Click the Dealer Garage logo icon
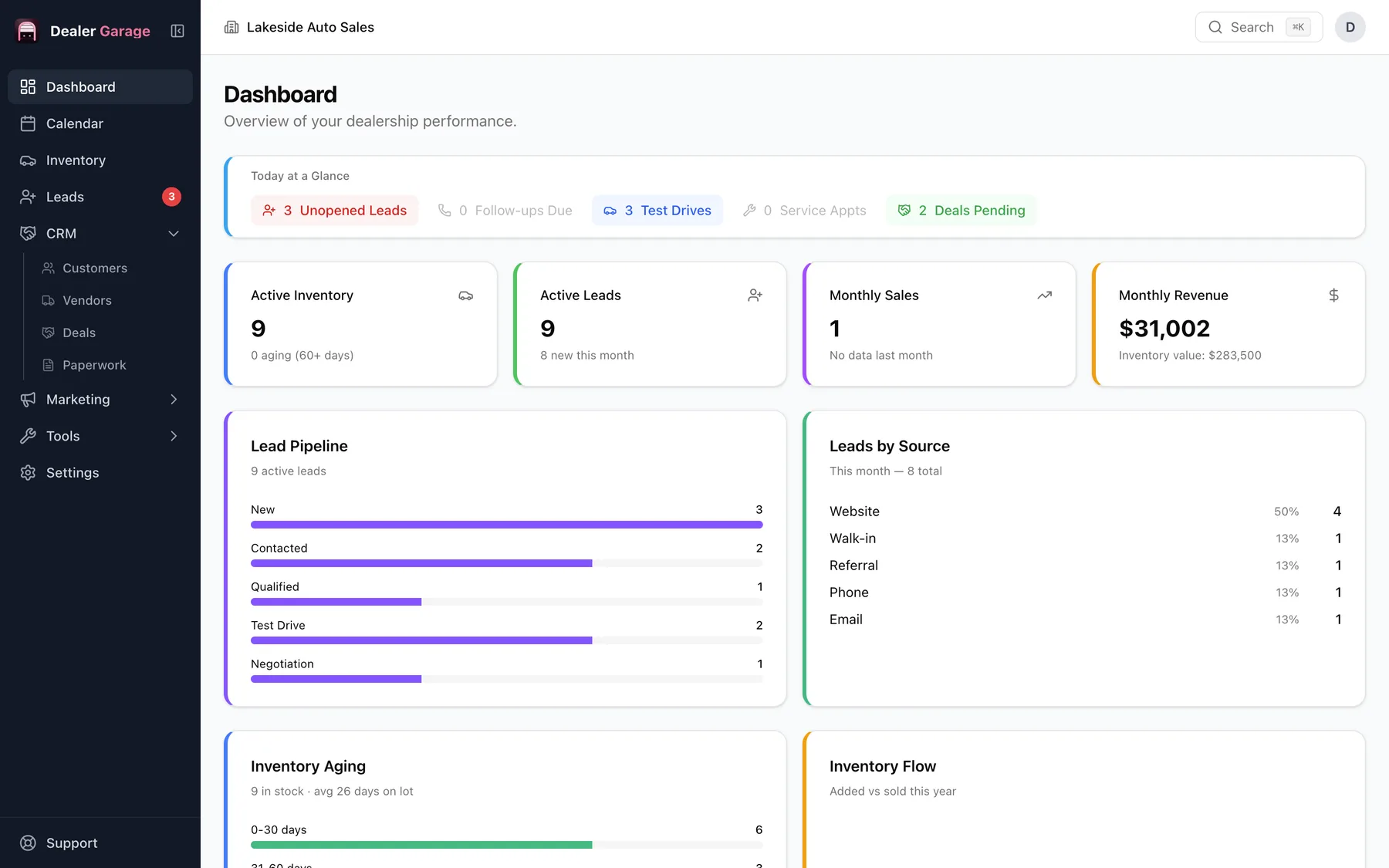Image resolution: width=1389 pixels, height=868 pixels. [27, 31]
